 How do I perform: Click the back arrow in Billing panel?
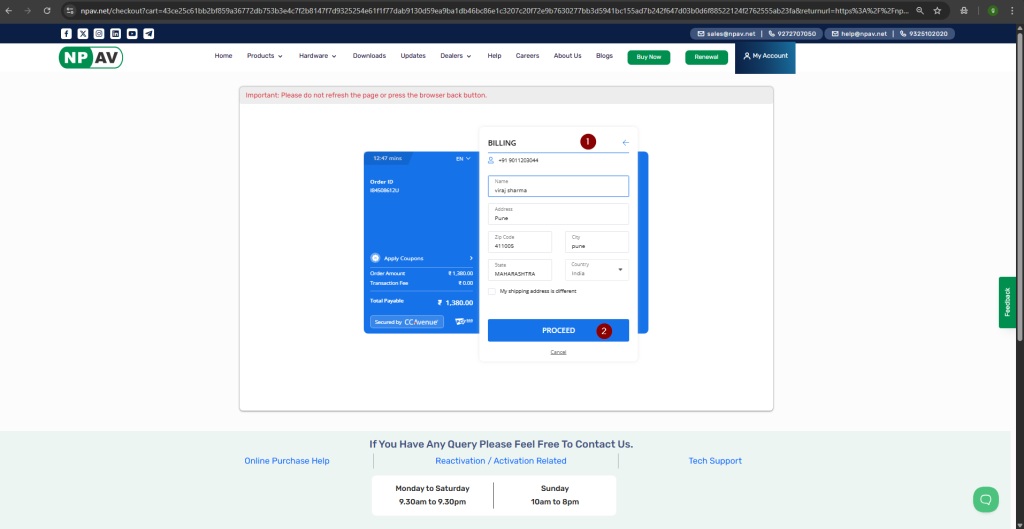click(x=625, y=143)
